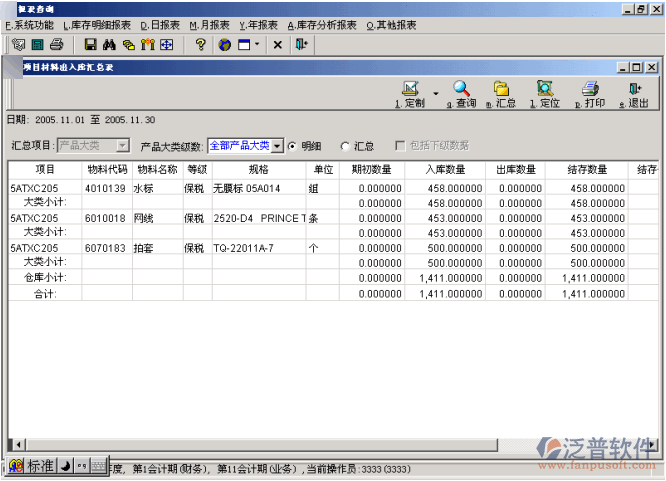This screenshot has height=481, width=666.
Task: Click the 定位 locate icon
Action: (545, 90)
